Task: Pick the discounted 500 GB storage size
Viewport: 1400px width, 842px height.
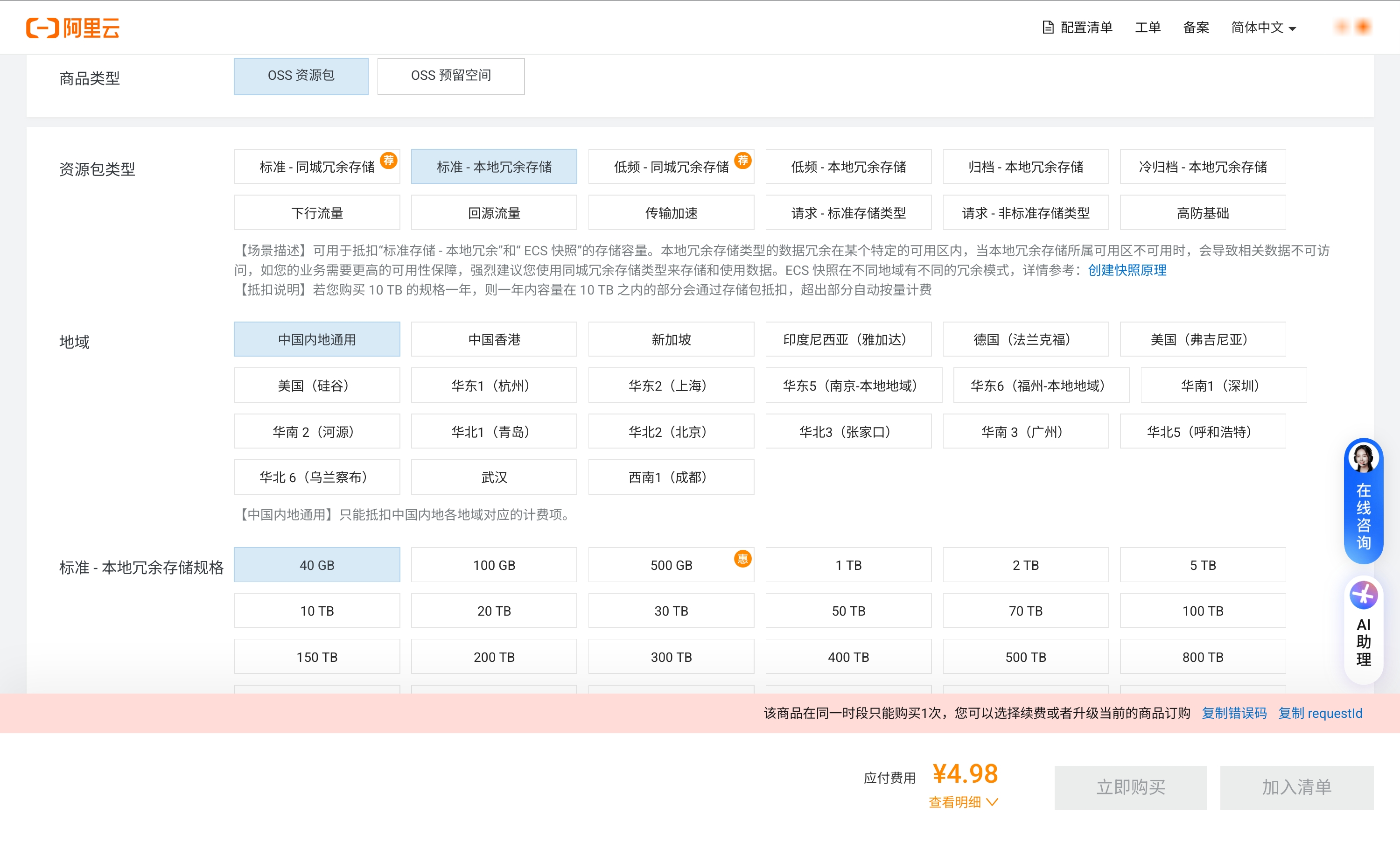Action: click(x=671, y=565)
